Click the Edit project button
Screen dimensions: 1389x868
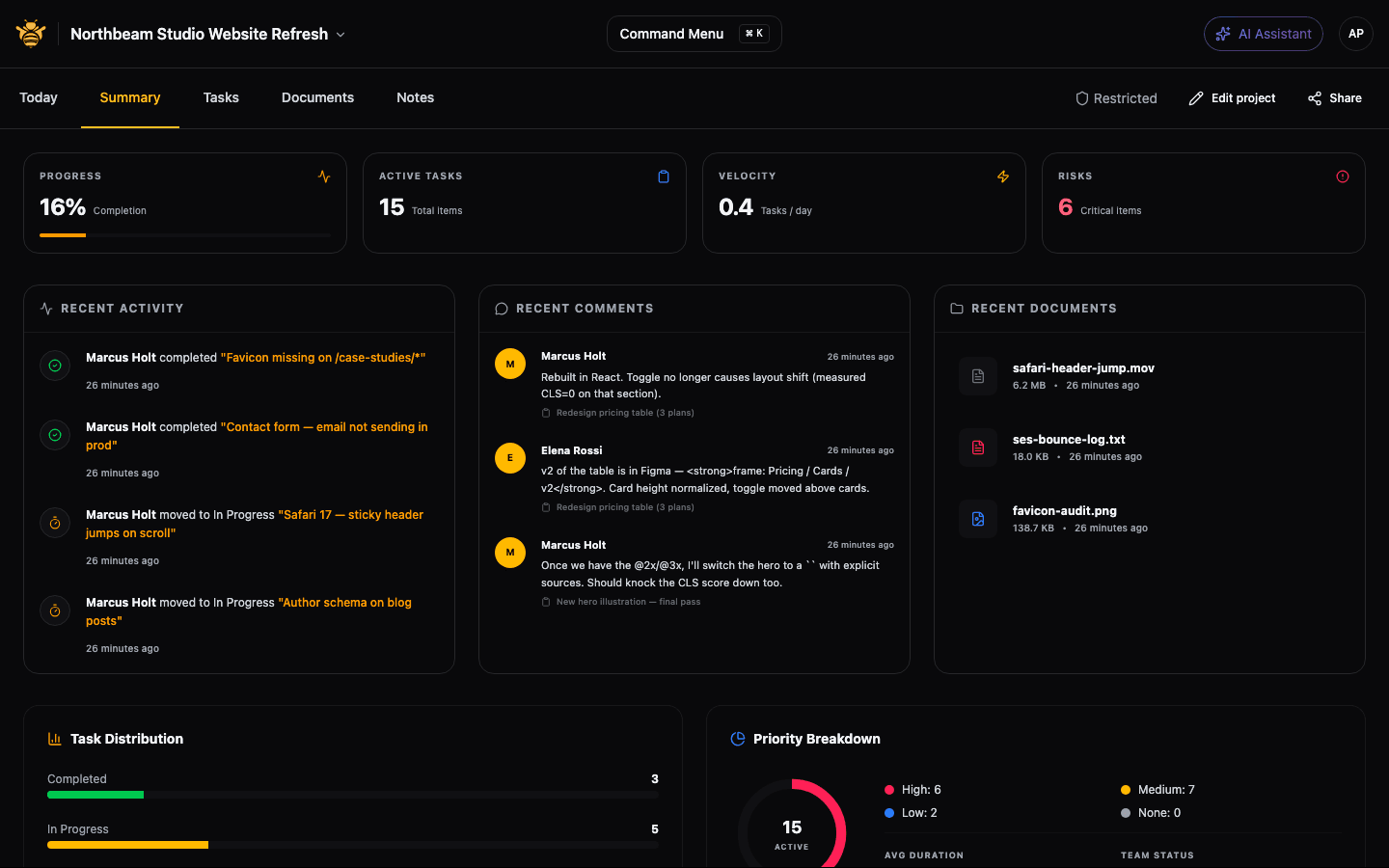[x=1232, y=97]
